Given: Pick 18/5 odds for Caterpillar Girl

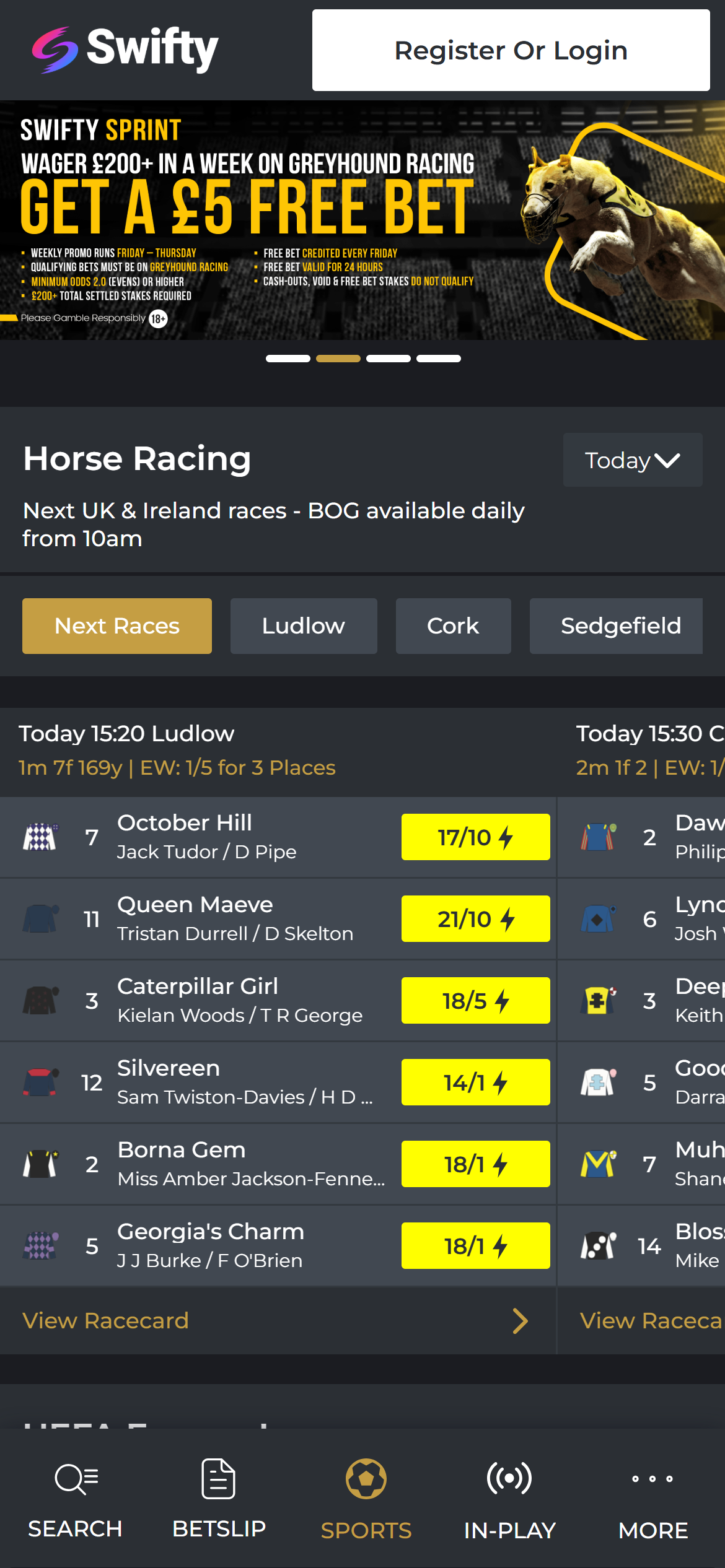Looking at the screenshot, I should [x=475, y=1001].
